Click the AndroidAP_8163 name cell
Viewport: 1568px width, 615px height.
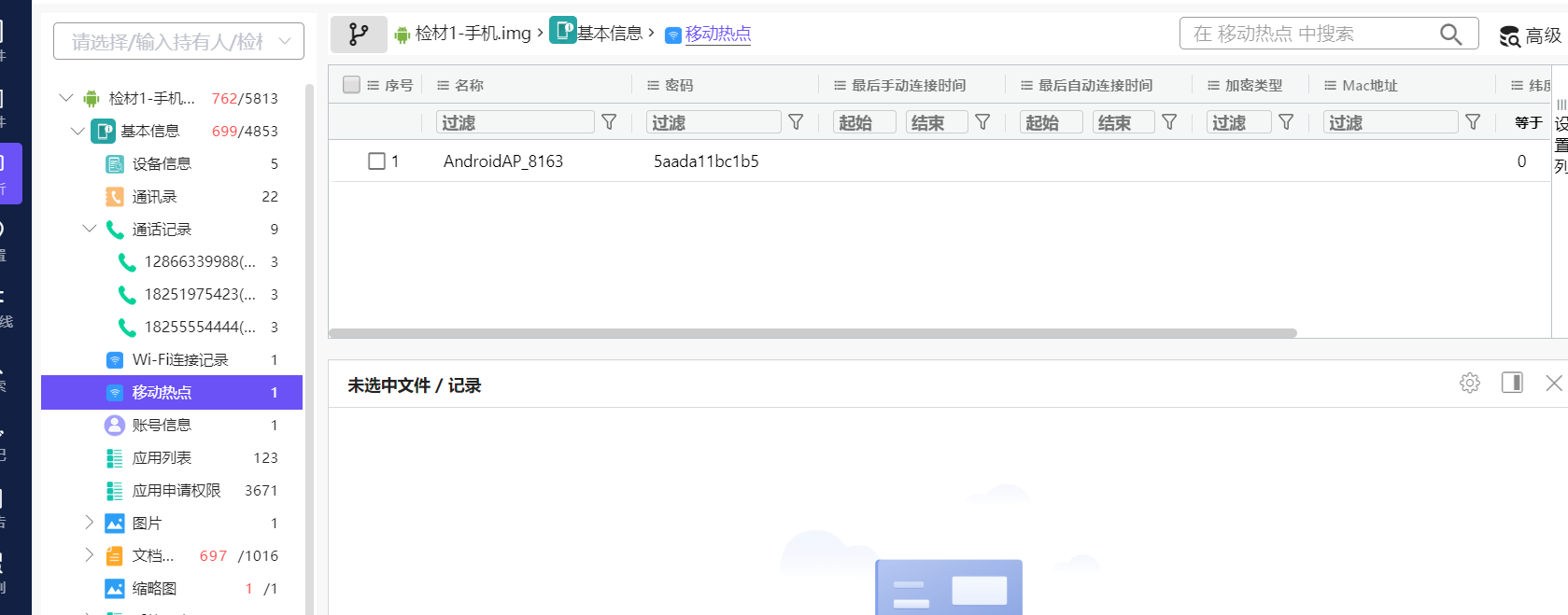click(503, 161)
